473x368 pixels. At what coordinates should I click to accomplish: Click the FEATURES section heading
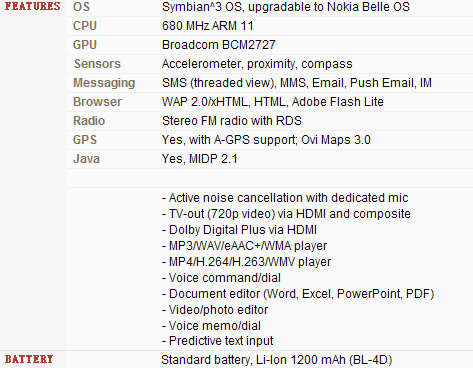tap(32, 6)
